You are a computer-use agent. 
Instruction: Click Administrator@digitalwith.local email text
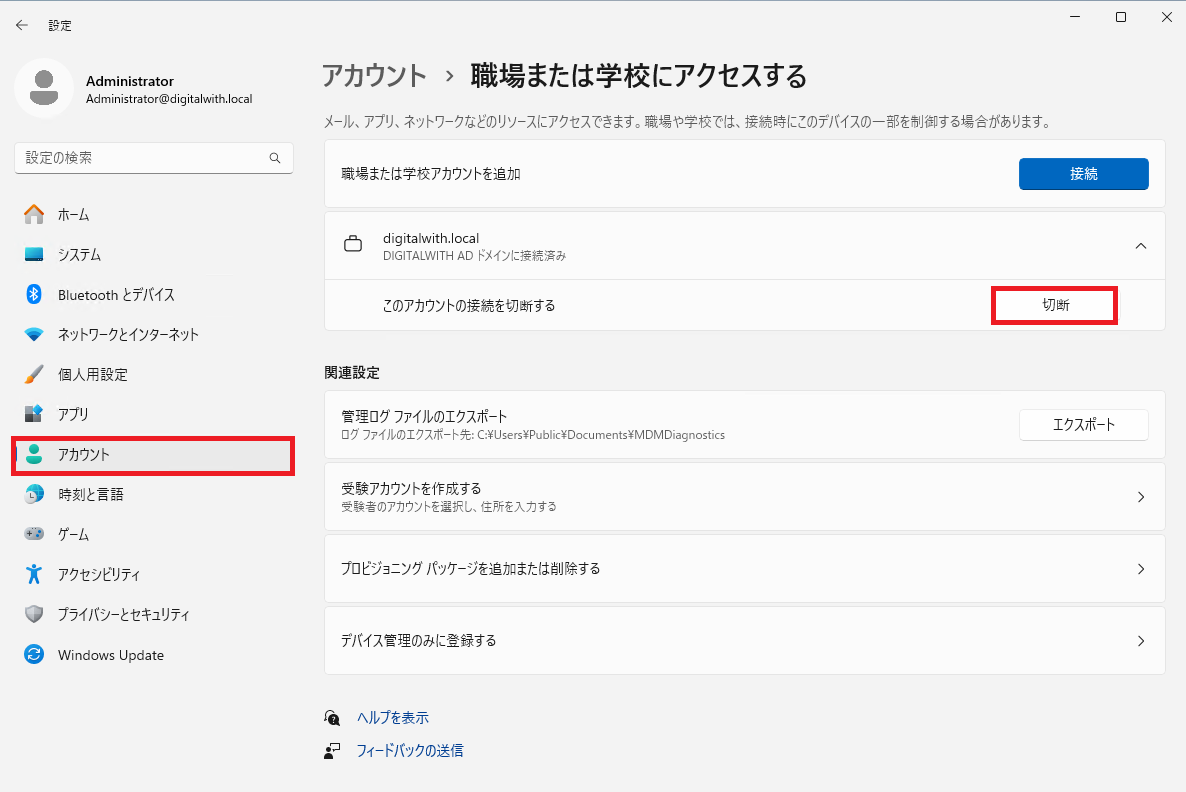169,99
